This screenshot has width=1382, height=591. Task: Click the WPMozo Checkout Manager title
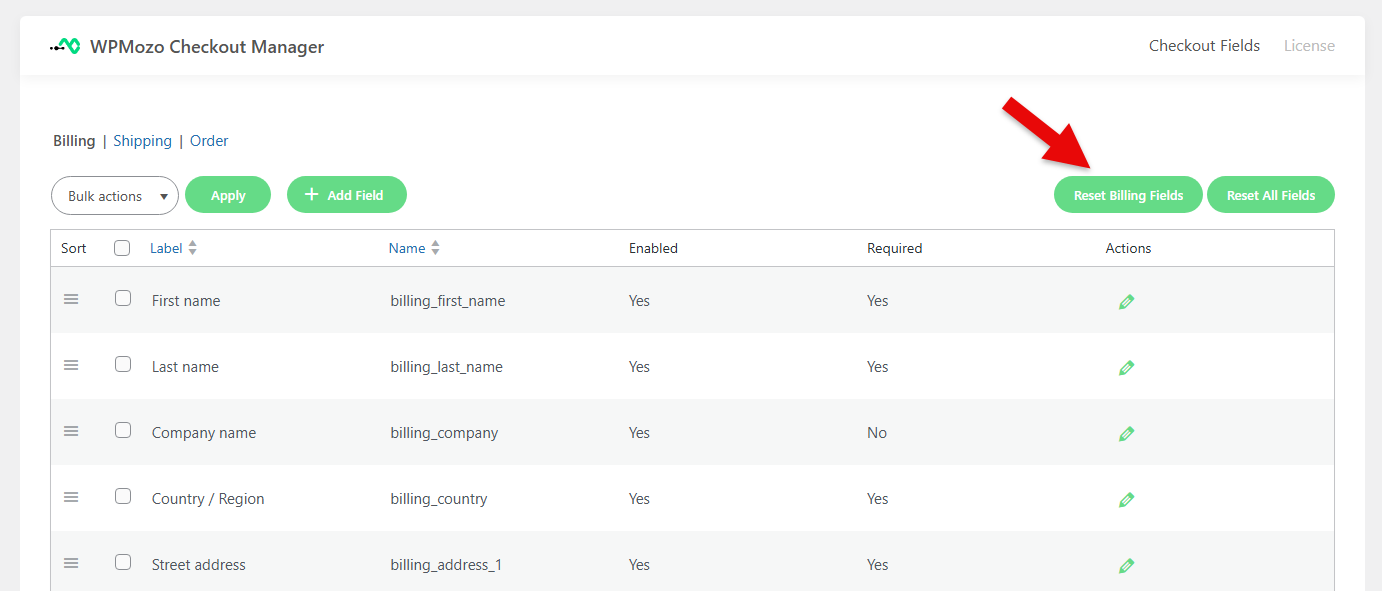207,47
